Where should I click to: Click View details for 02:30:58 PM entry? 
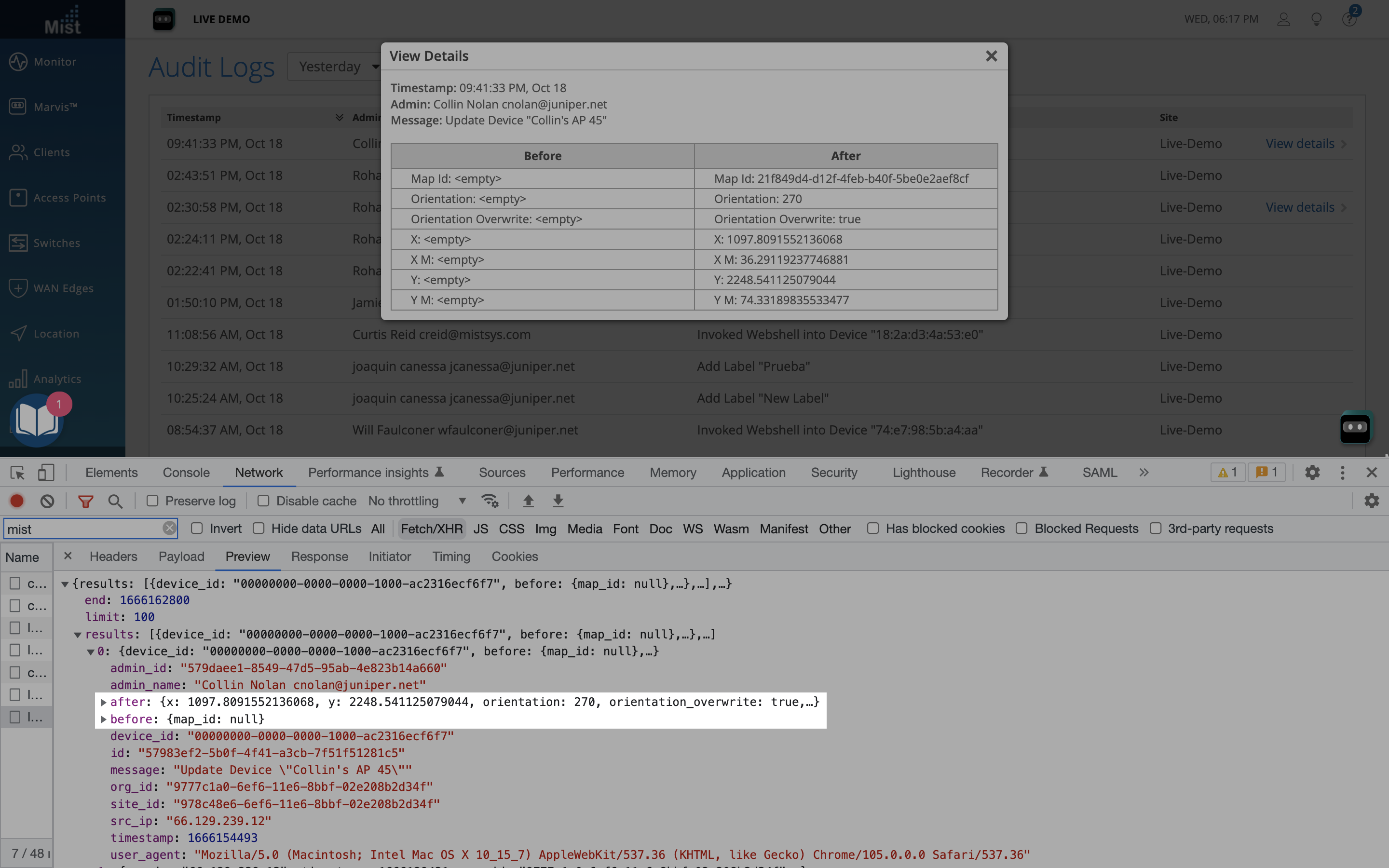coord(1300,207)
